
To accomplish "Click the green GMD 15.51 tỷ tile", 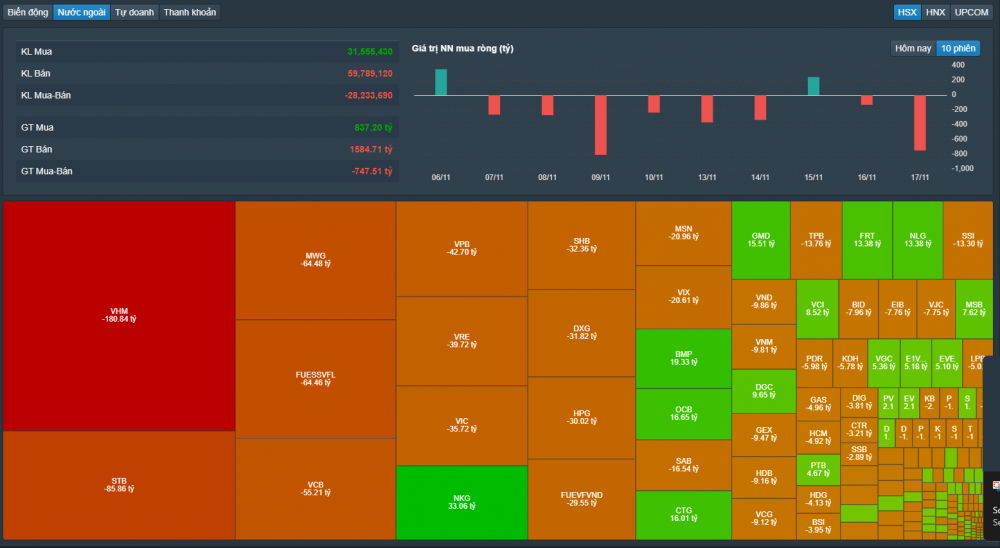I will pyautogui.click(x=761, y=241).
